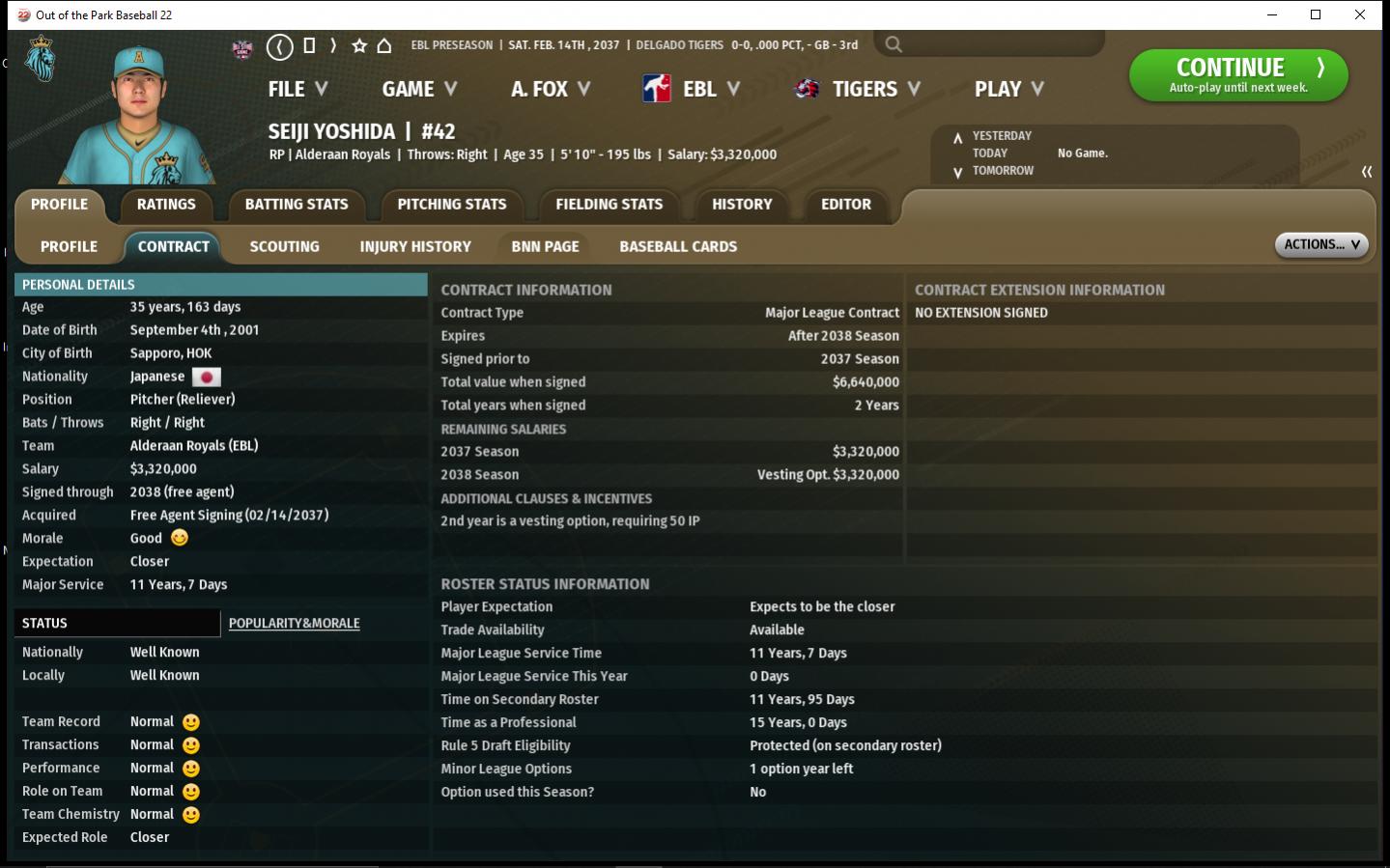Click the 'Expects to be the closer' value
The width and height of the screenshot is (1390, 868).
[822, 606]
